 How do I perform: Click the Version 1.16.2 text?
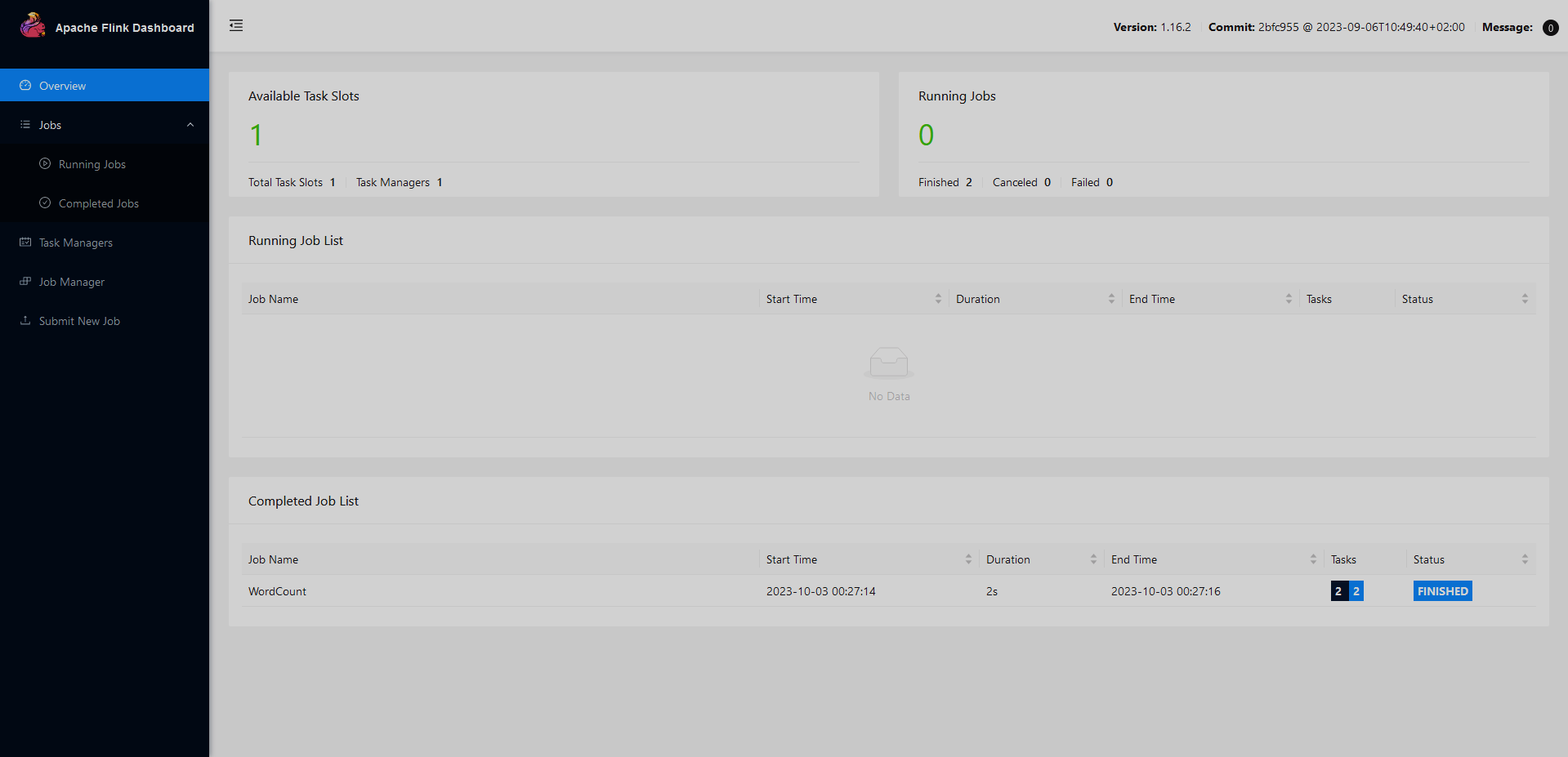1152,27
